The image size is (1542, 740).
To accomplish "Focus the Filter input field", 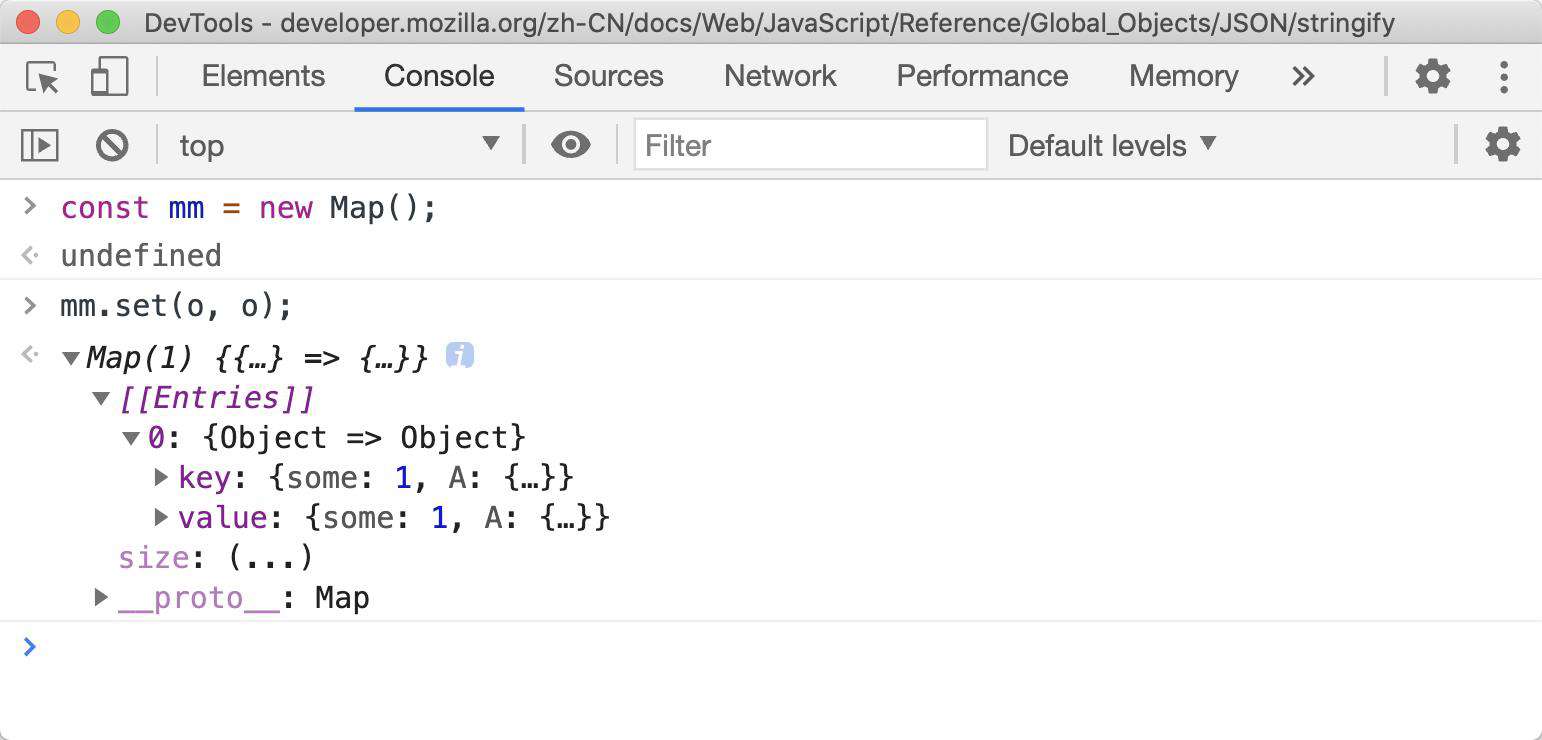I will 811,145.
